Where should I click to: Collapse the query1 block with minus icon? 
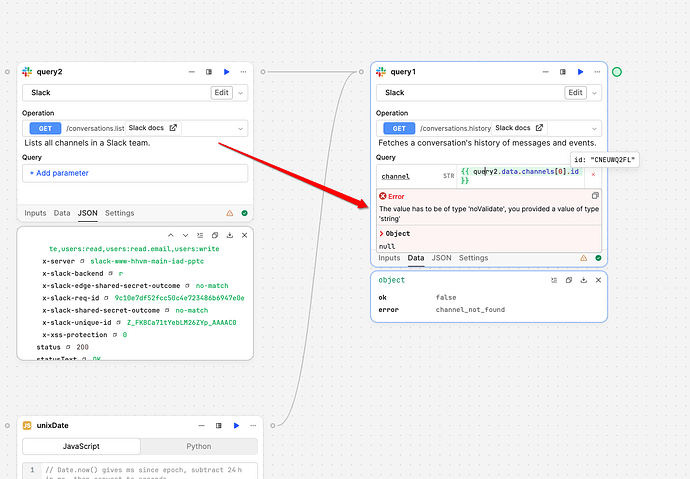545,72
